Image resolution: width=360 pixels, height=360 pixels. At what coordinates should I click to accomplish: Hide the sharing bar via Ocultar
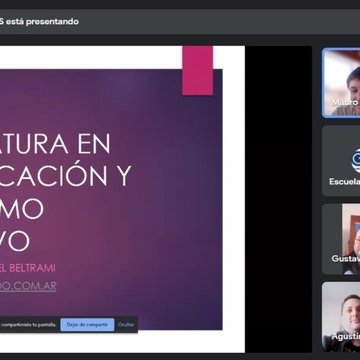point(126,325)
